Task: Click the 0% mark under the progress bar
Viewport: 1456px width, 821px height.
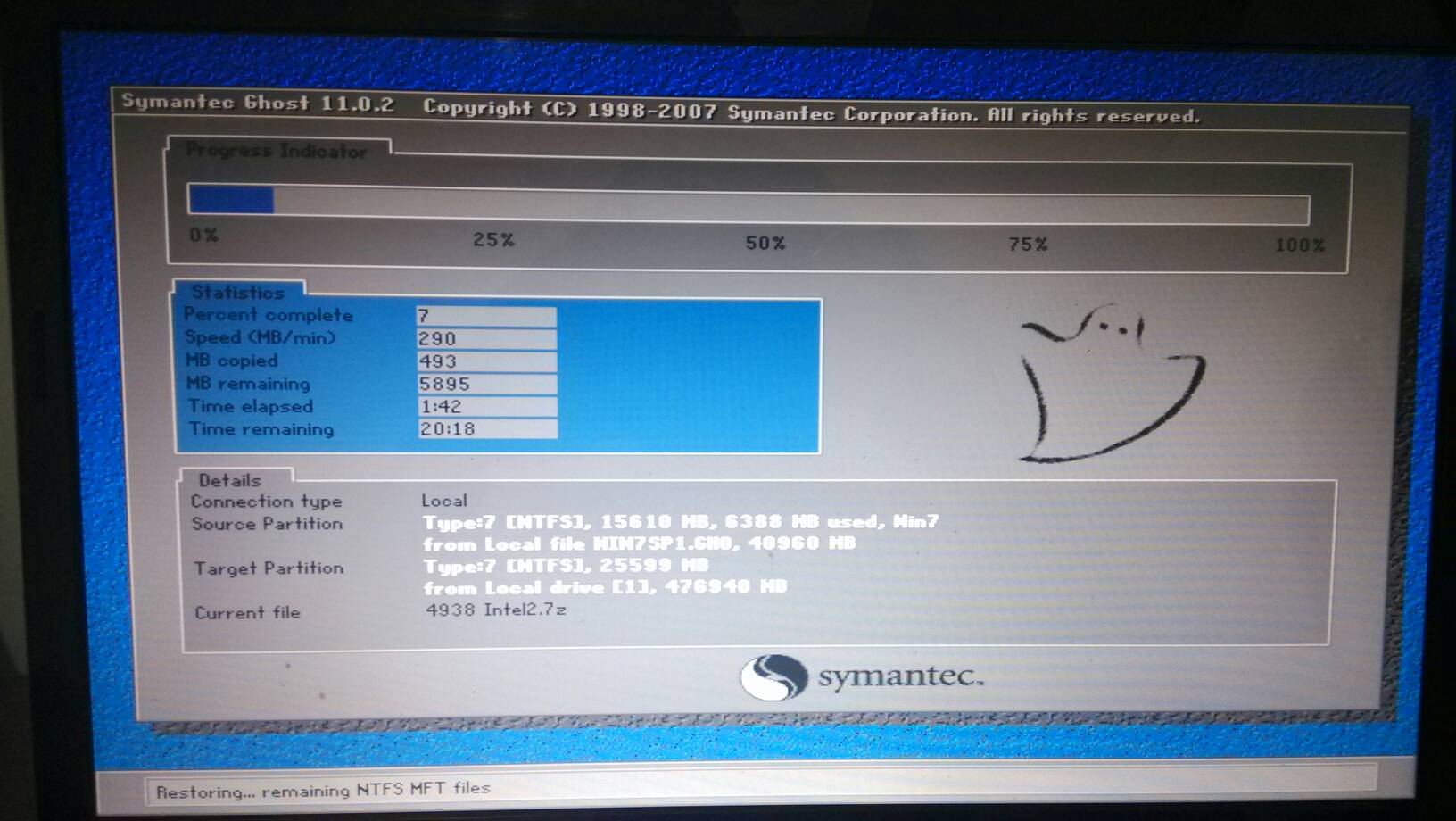Action: tap(203, 235)
